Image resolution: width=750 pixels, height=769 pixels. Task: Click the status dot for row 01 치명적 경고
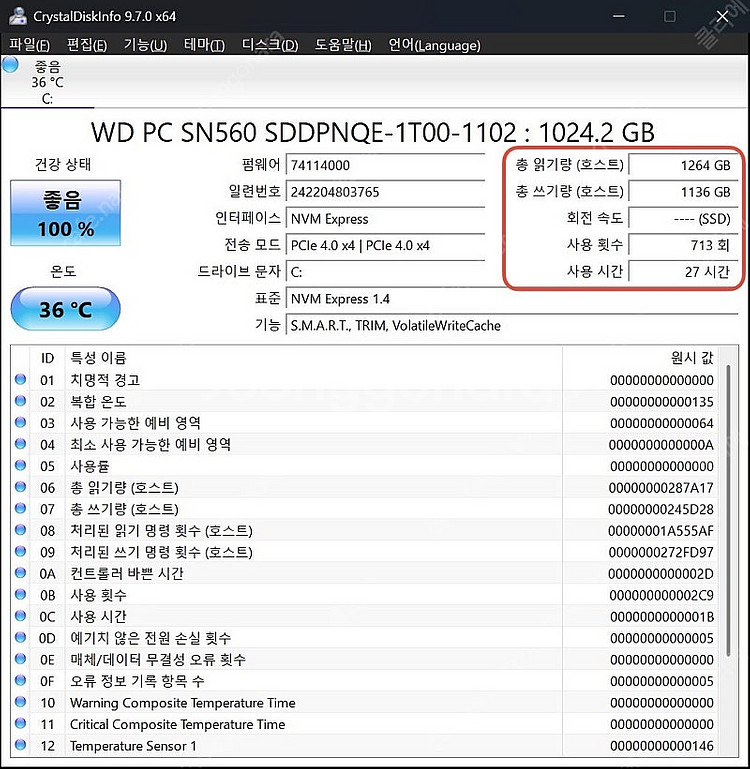[21, 379]
